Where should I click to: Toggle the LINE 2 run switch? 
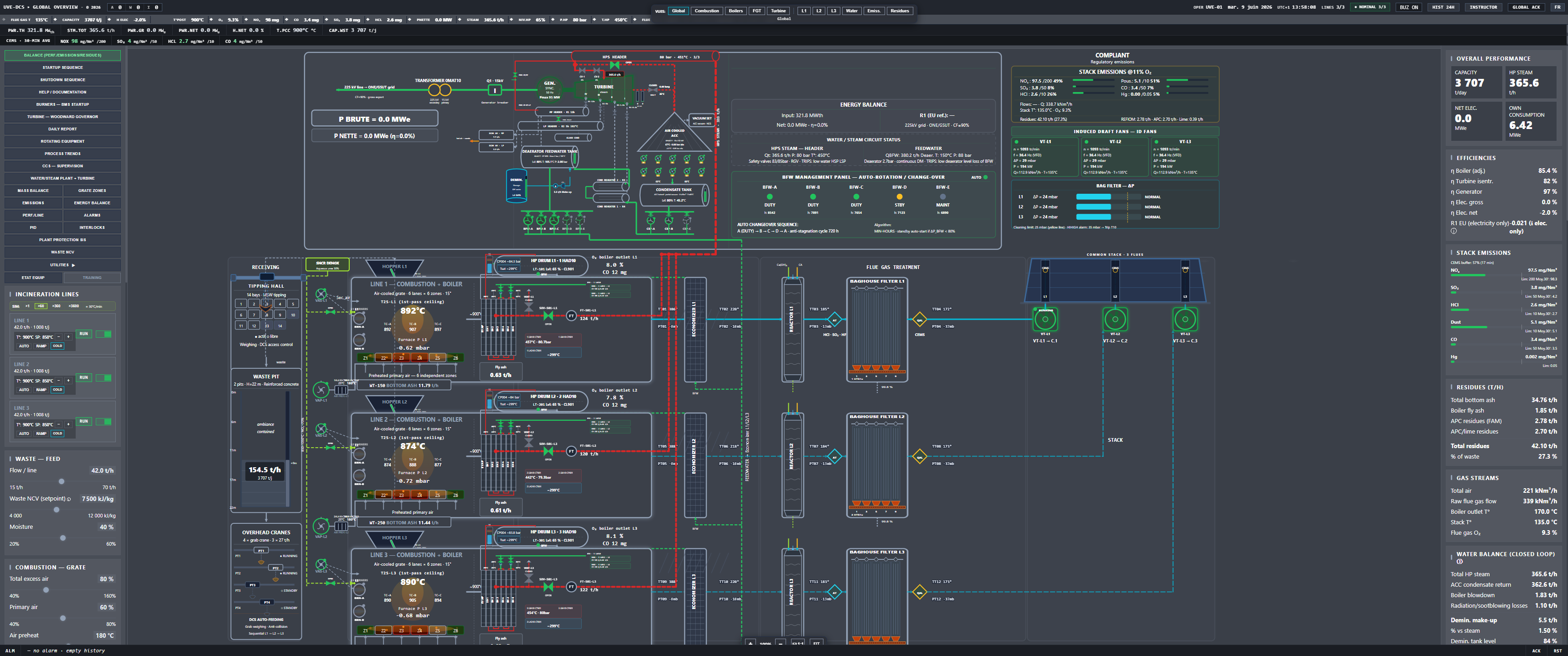(103, 378)
